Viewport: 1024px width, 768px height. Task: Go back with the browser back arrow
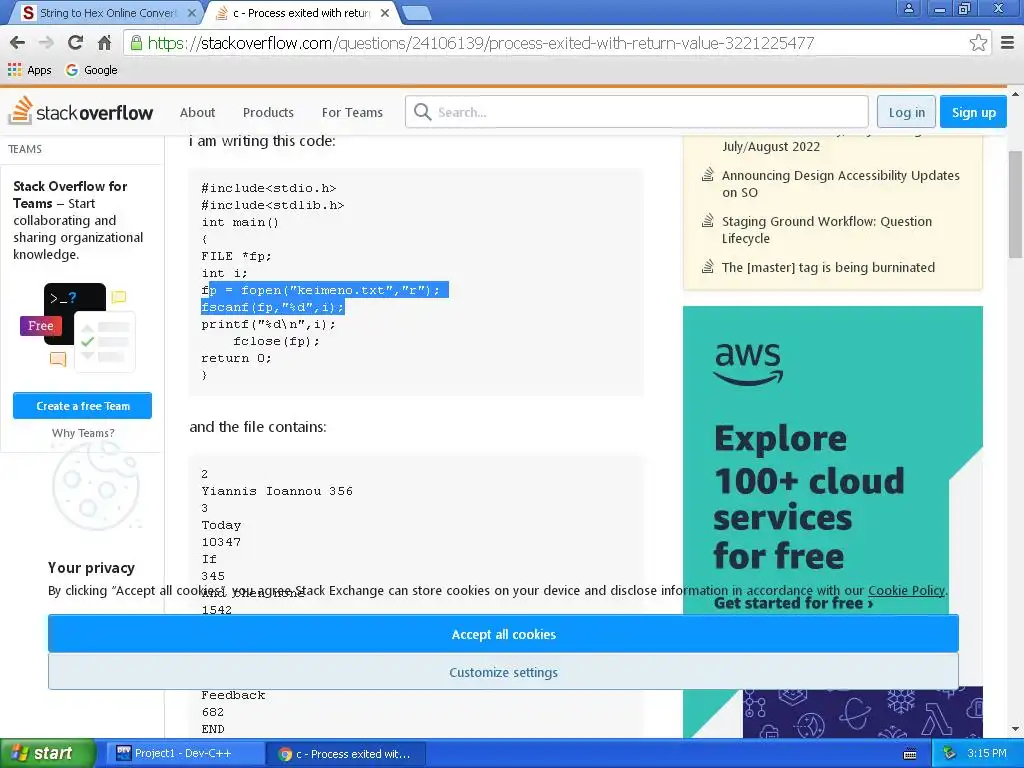coord(18,43)
